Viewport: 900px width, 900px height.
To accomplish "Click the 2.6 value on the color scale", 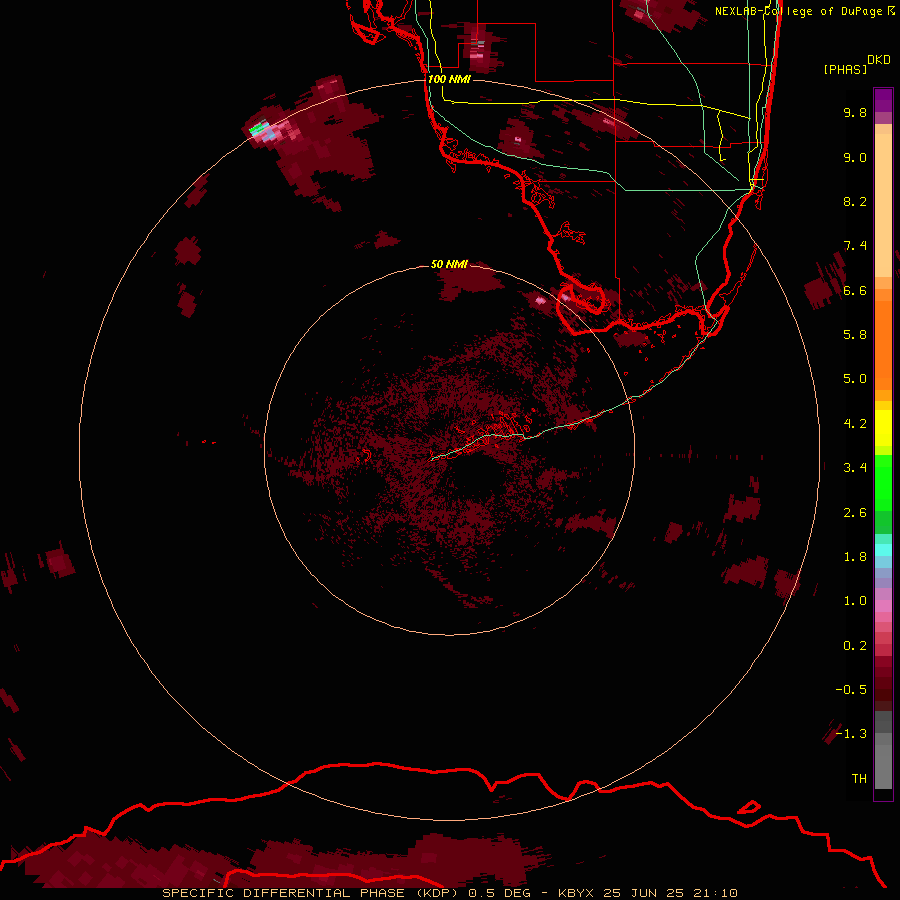I will (x=855, y=513).
